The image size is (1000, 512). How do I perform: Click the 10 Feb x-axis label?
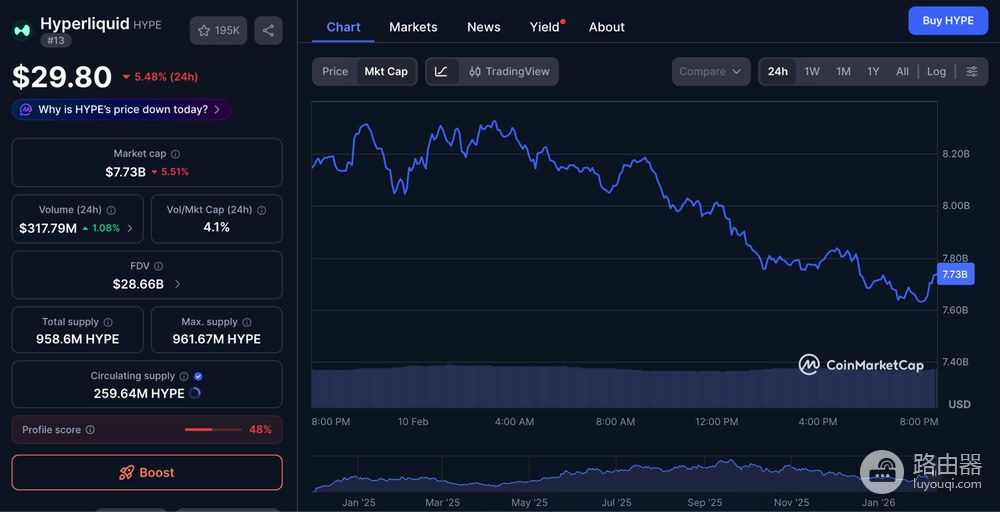(413, 421)
